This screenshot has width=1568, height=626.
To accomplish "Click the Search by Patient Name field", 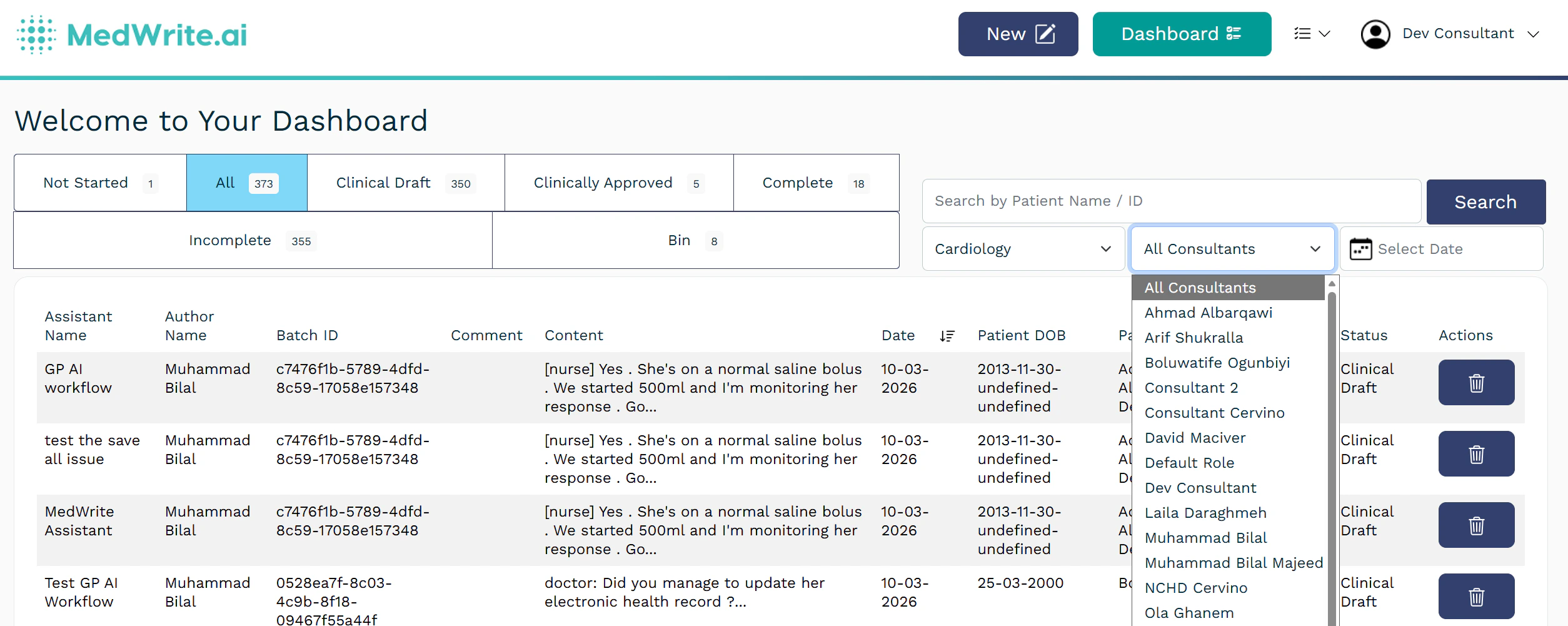I will 1171,201.
